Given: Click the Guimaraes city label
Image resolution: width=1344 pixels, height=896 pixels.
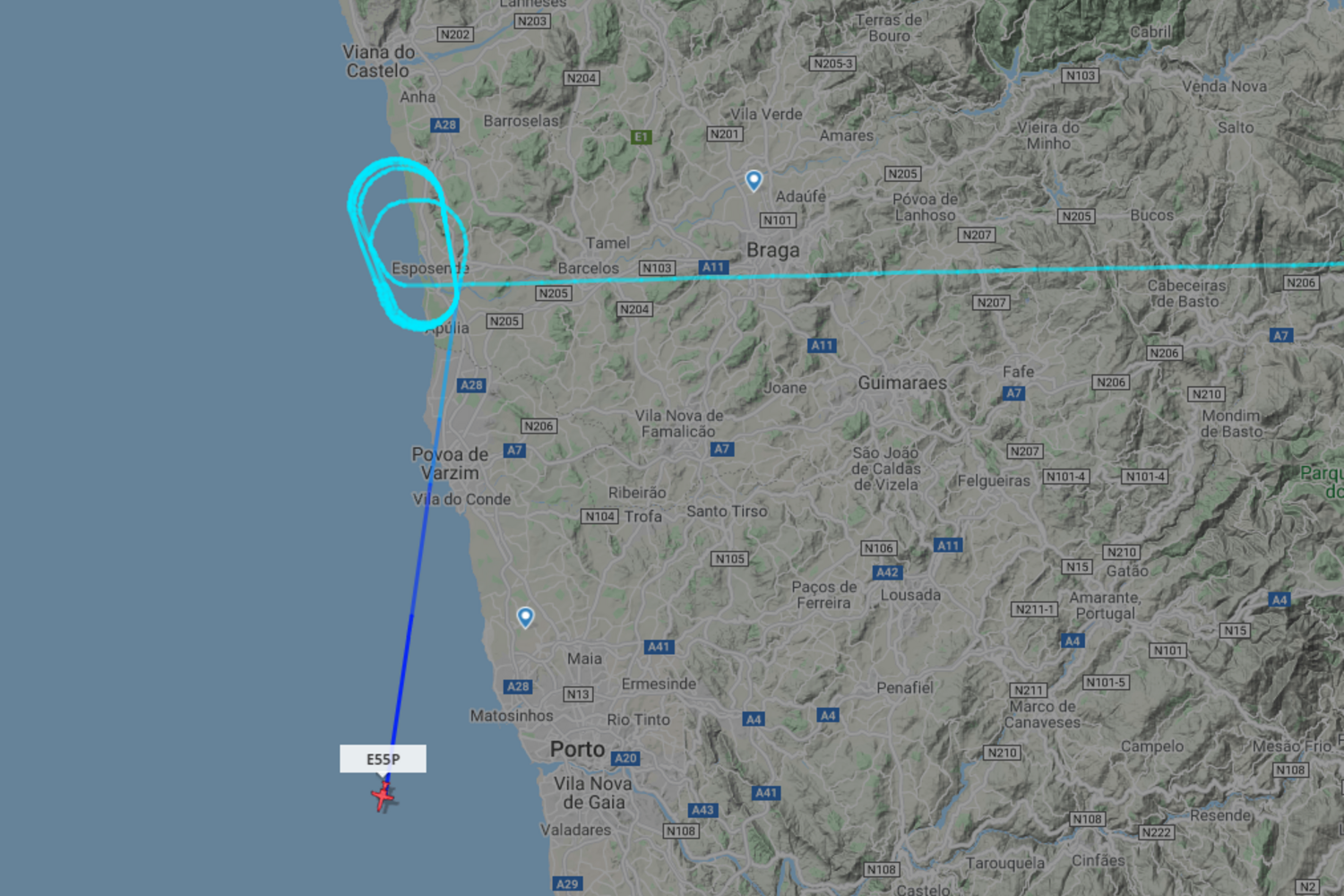Looking at the screenshot, I should 902,383.
